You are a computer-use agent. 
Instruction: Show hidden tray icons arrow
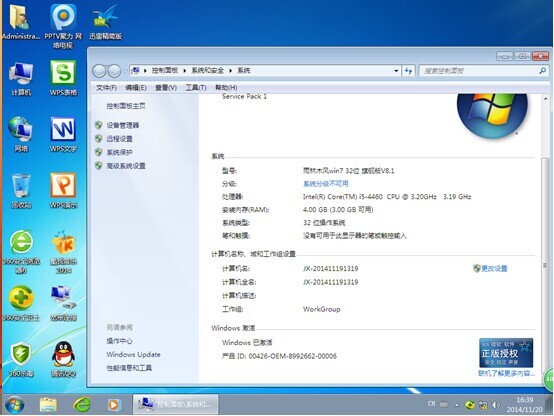click(457, 405)
